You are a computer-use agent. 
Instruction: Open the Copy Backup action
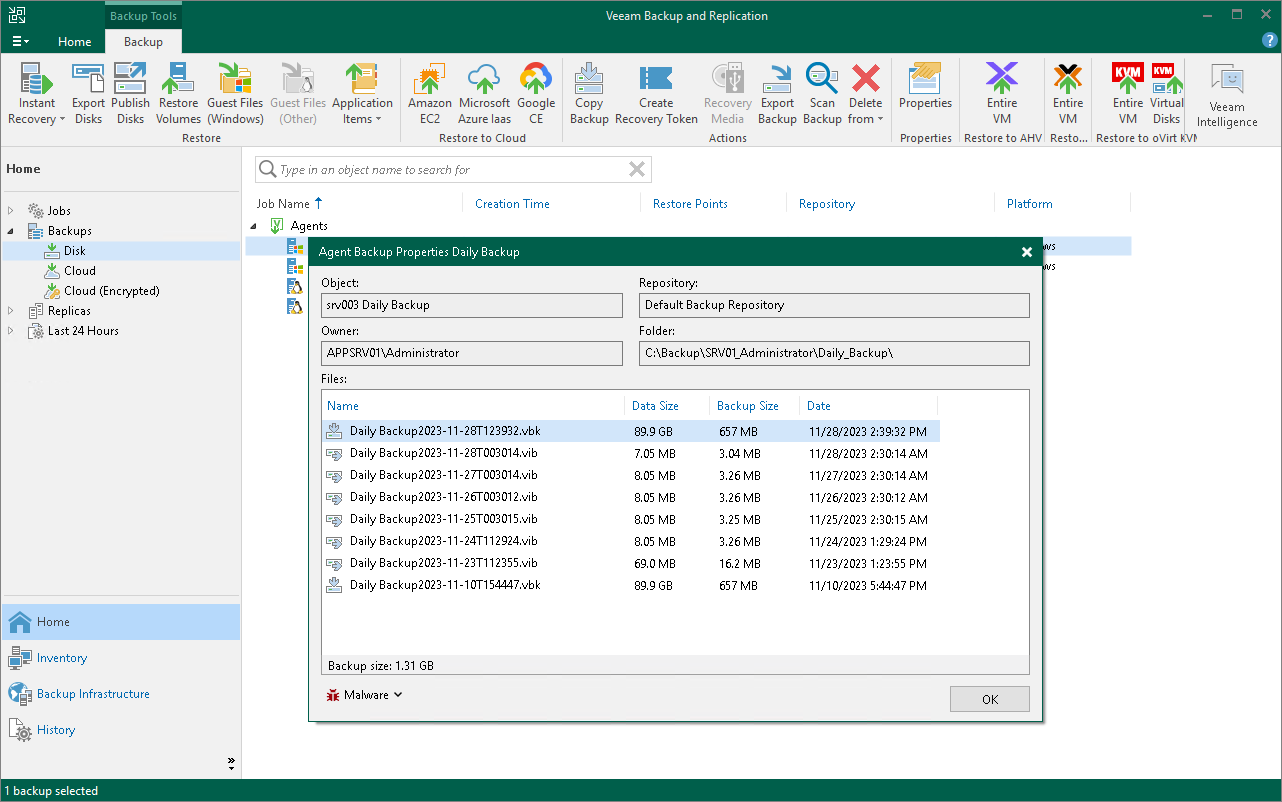pyautogui.click(x=589, y=94)
